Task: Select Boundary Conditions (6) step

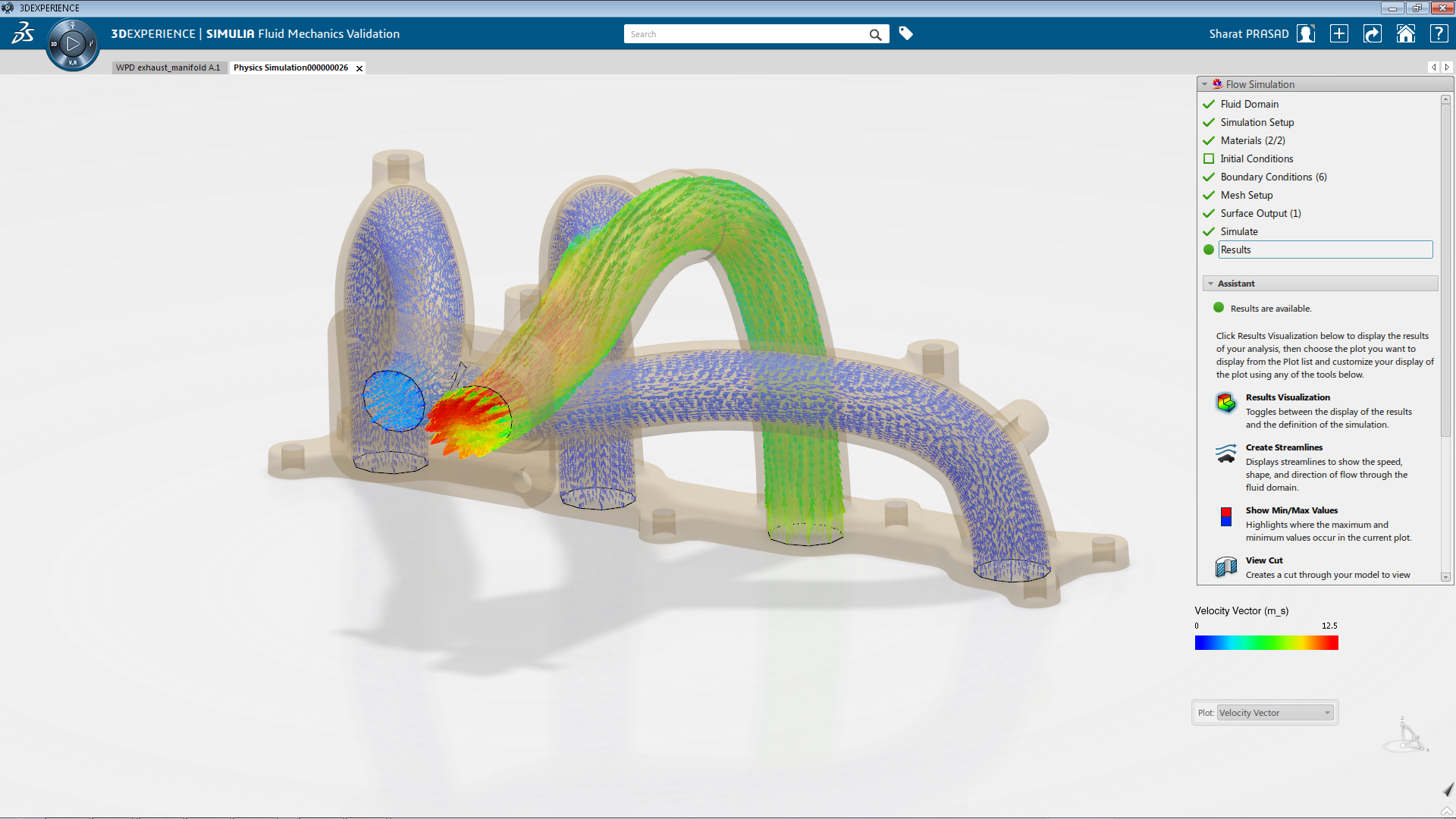Action: pyautogui.click(x=1273, y=177)
